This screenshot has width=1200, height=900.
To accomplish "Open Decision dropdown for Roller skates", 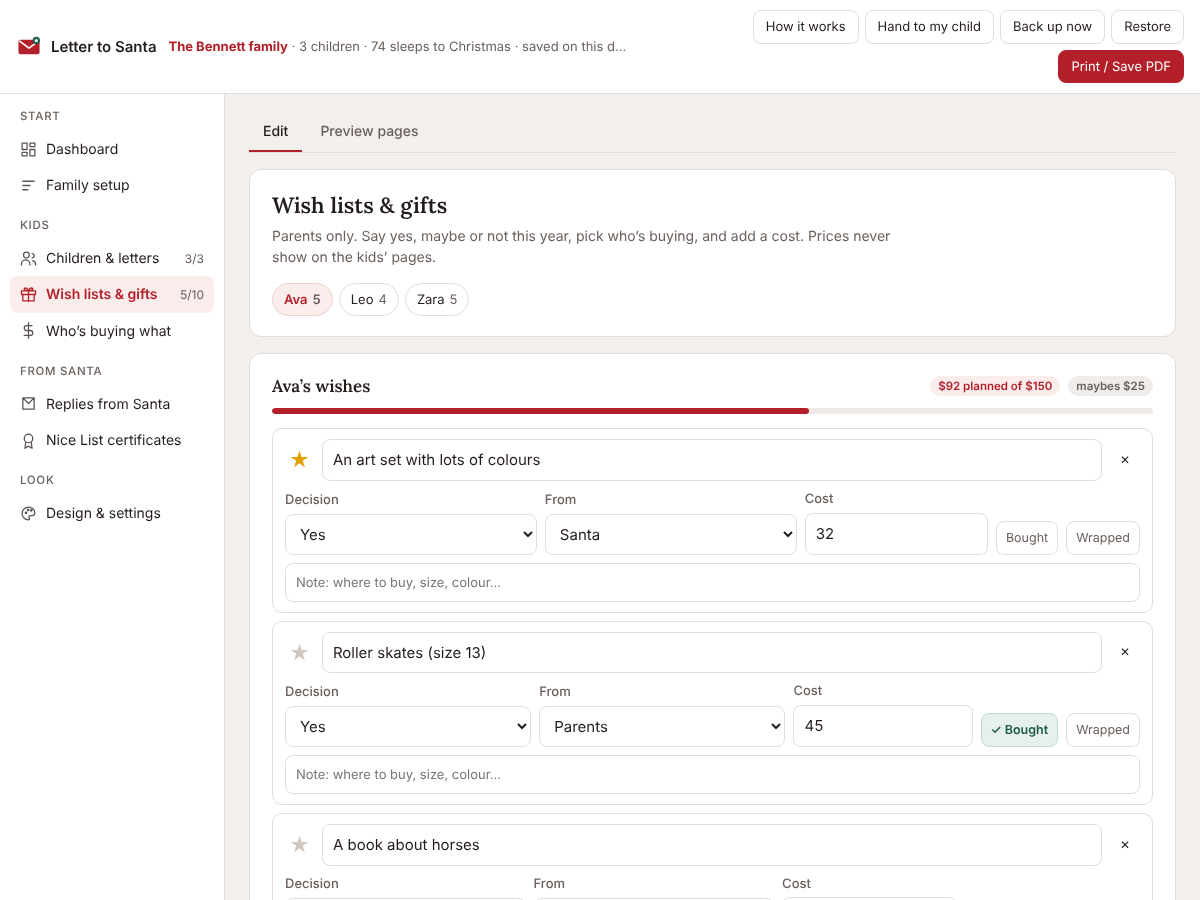I will click(408, 727).
